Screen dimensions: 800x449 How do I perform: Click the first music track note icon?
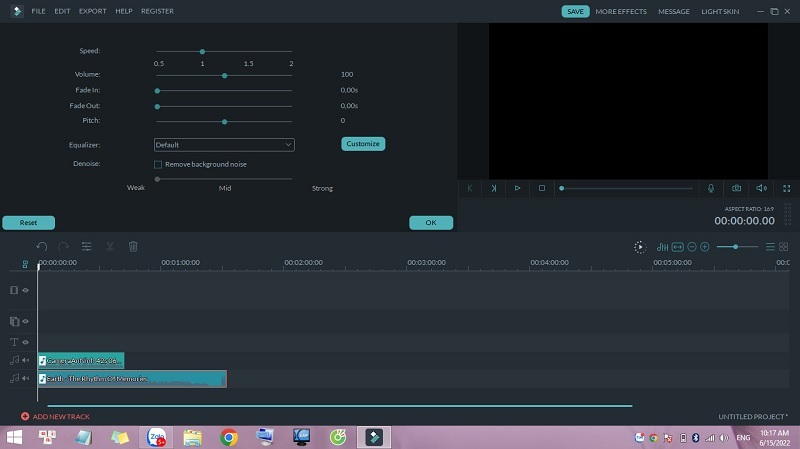coord(14,360)
